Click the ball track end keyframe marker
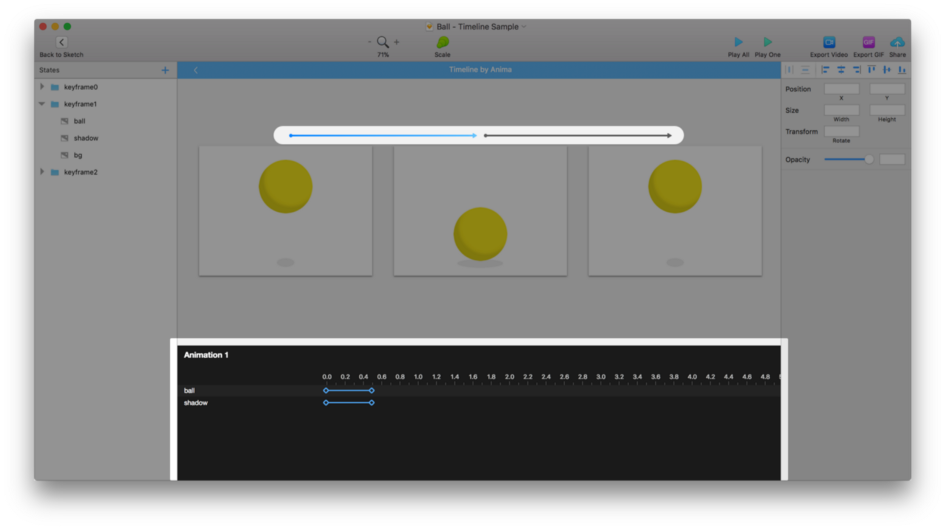This screenshot has height=529, width=945. [x=372, y=391]
